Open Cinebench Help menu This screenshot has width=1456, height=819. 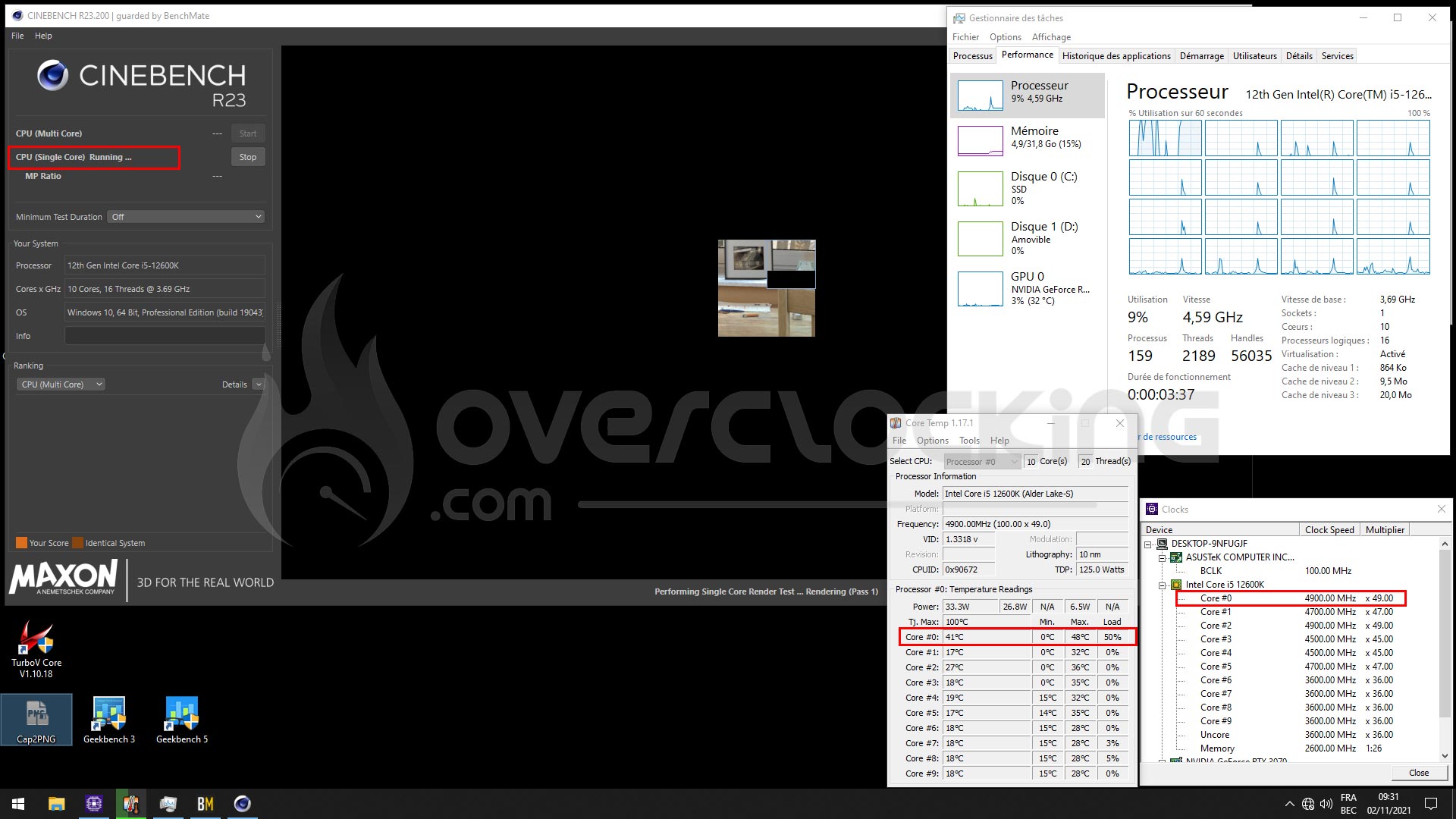coord(43,36)
